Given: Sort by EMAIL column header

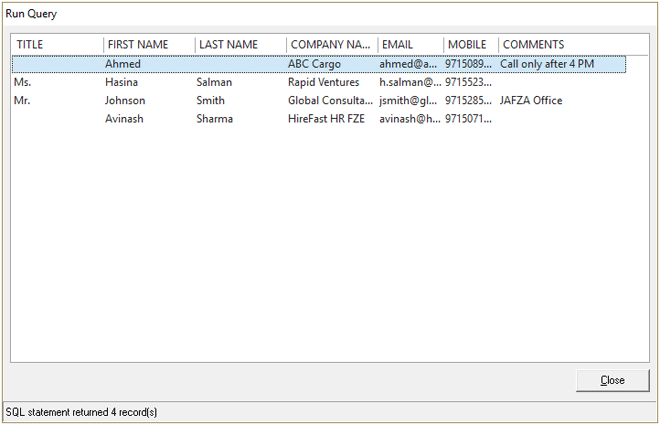Looking at the screenshot, I should (x=410, y=45).
